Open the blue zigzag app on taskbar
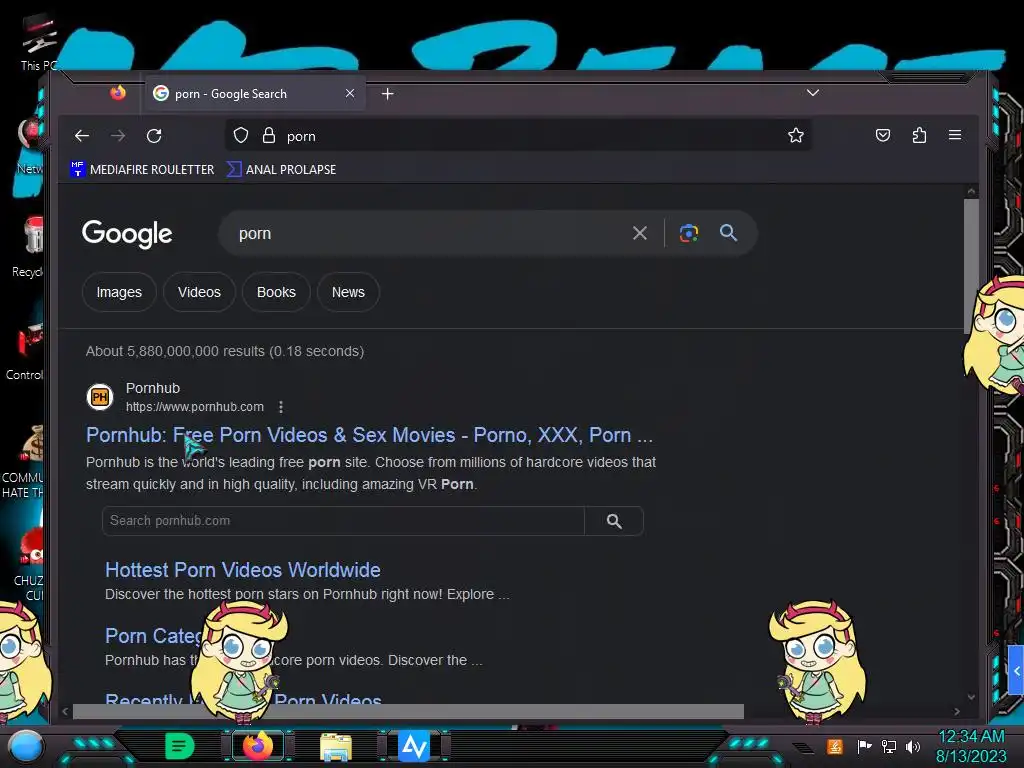Viewport: 1024px width, 768px height. (x=414, y=746)
